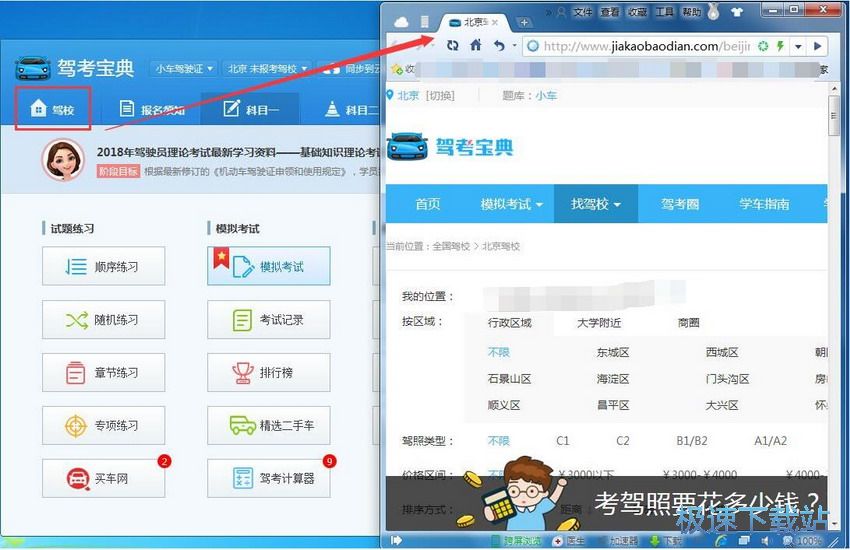Filter by 昌平区 district

click(613, 405)
